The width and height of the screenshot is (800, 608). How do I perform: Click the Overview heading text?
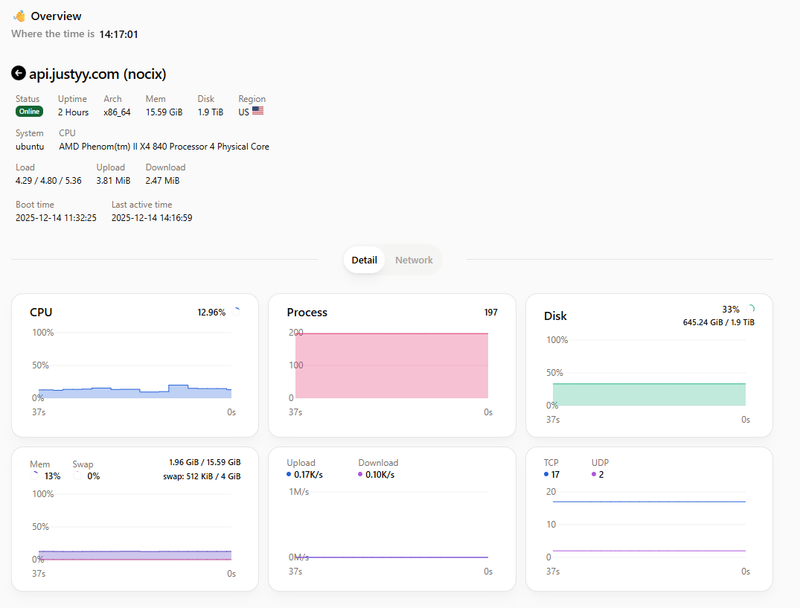(x=56, y=16)
